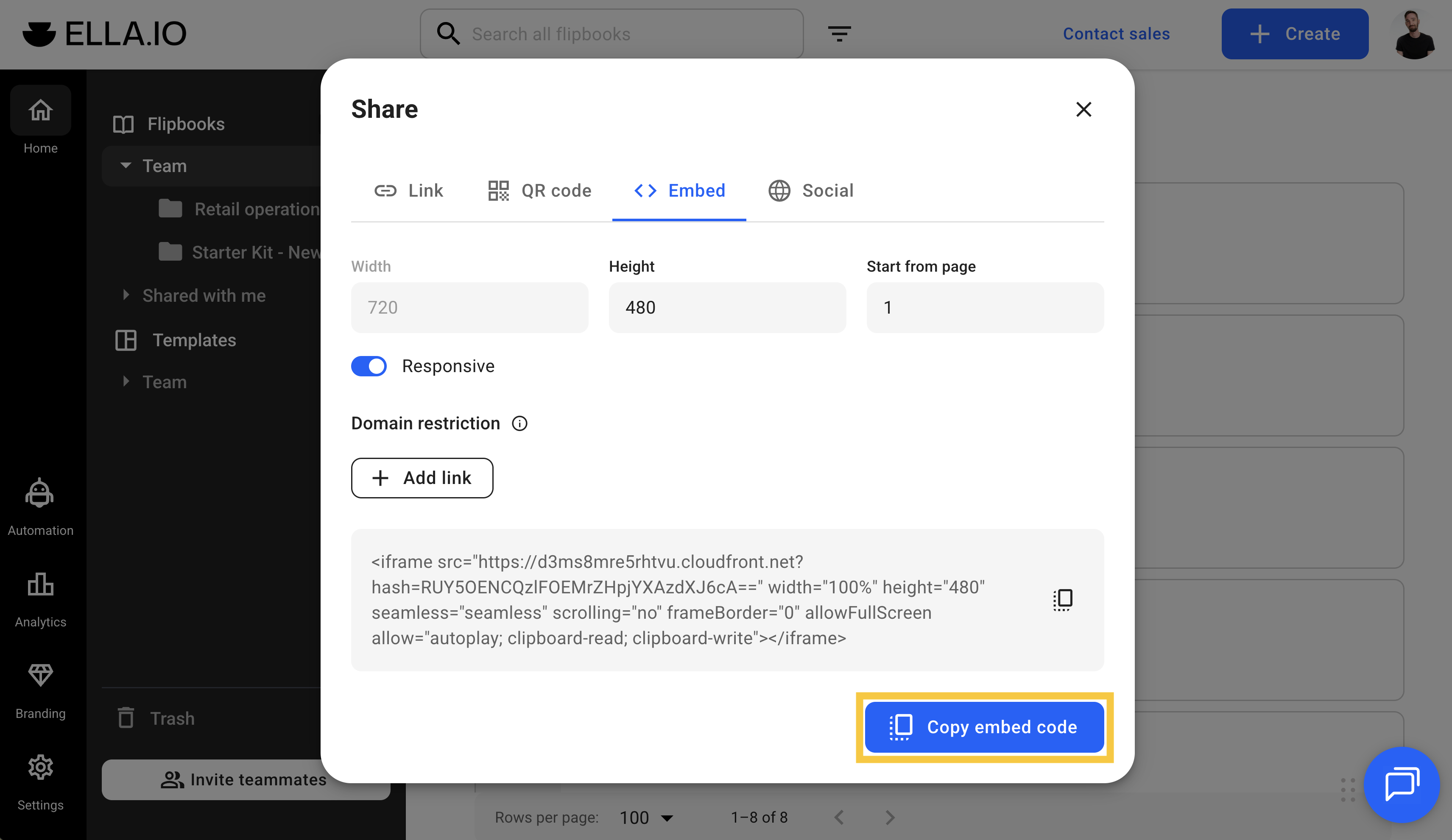The image size is (1452, 840).
Task: Expand Shared with me
Action: tap(126, 295)
